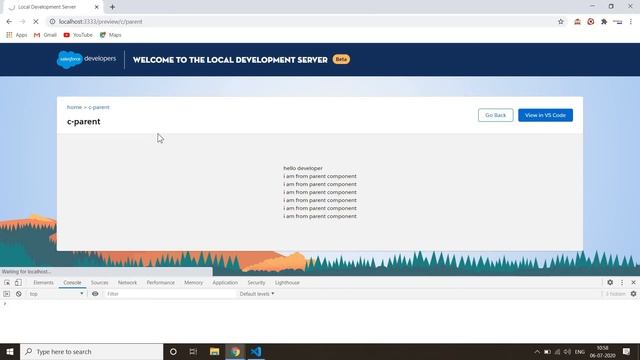
Task: Click the address bar URL
Action: (x=100, y=22)
